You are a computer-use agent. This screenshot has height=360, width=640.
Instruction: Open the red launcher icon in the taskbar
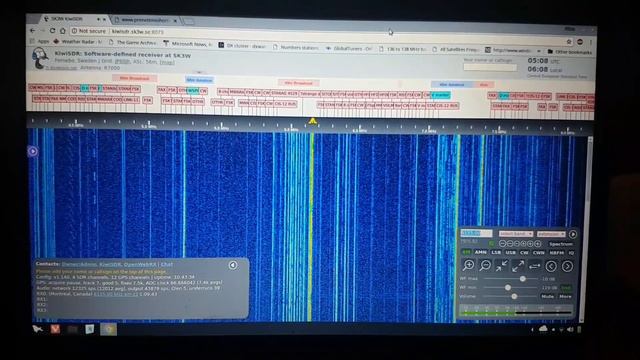(55, 329)
